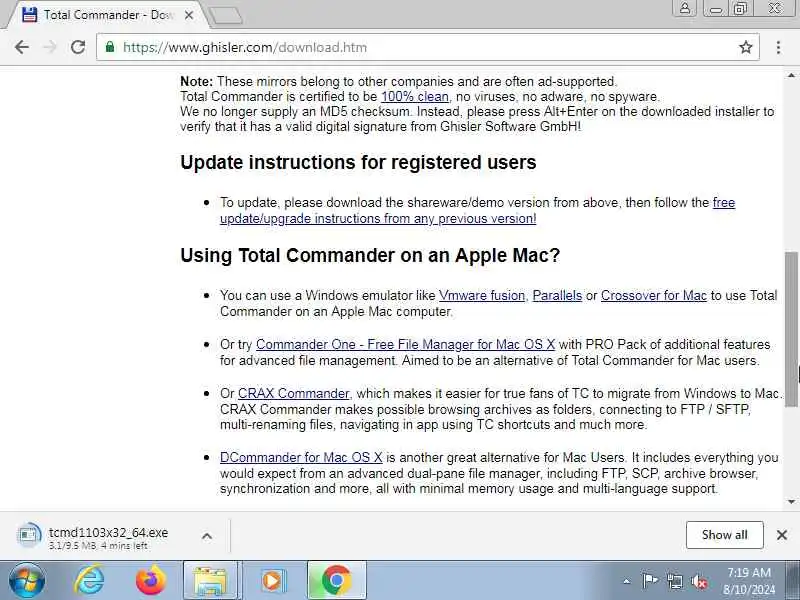Open Windows Explorer from the taskbar
The image size is (800, 600).
[x=211, y=581]
